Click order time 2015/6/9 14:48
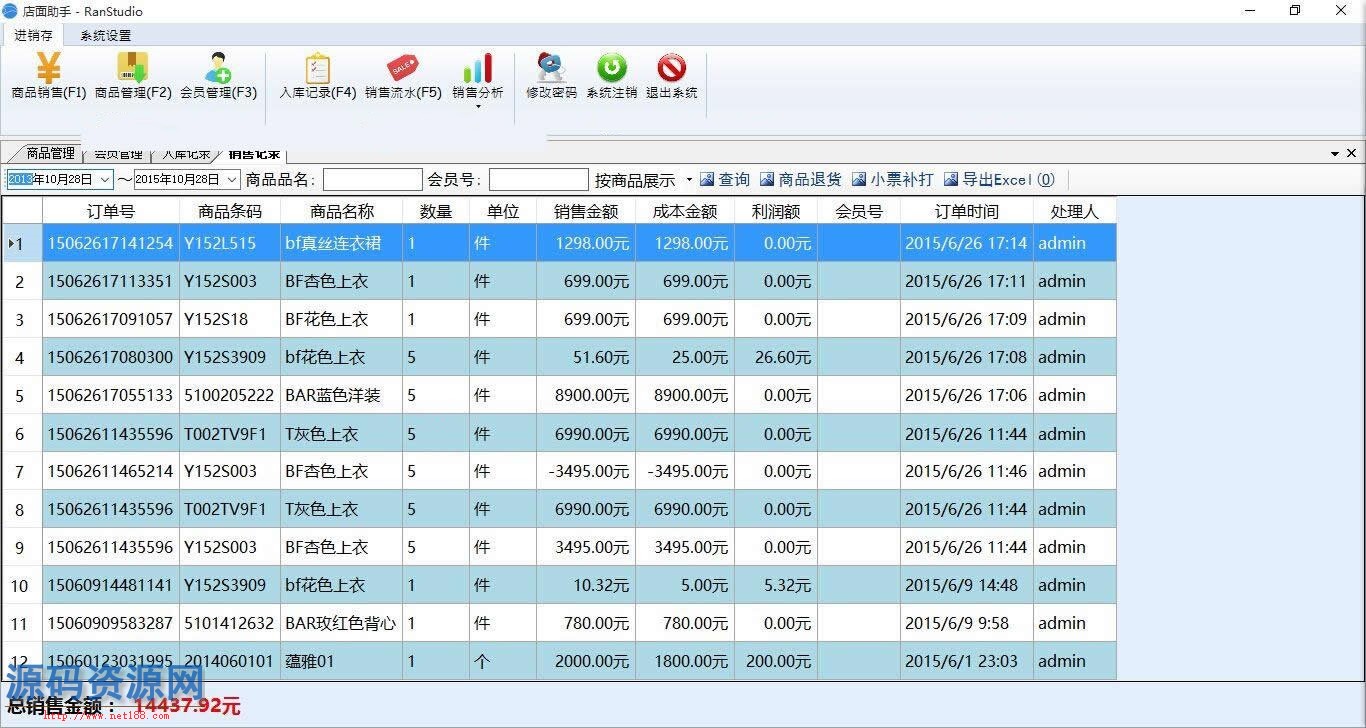Image resolution: width=1366 pixels, height=728 pixels. (x=966, y=585)
